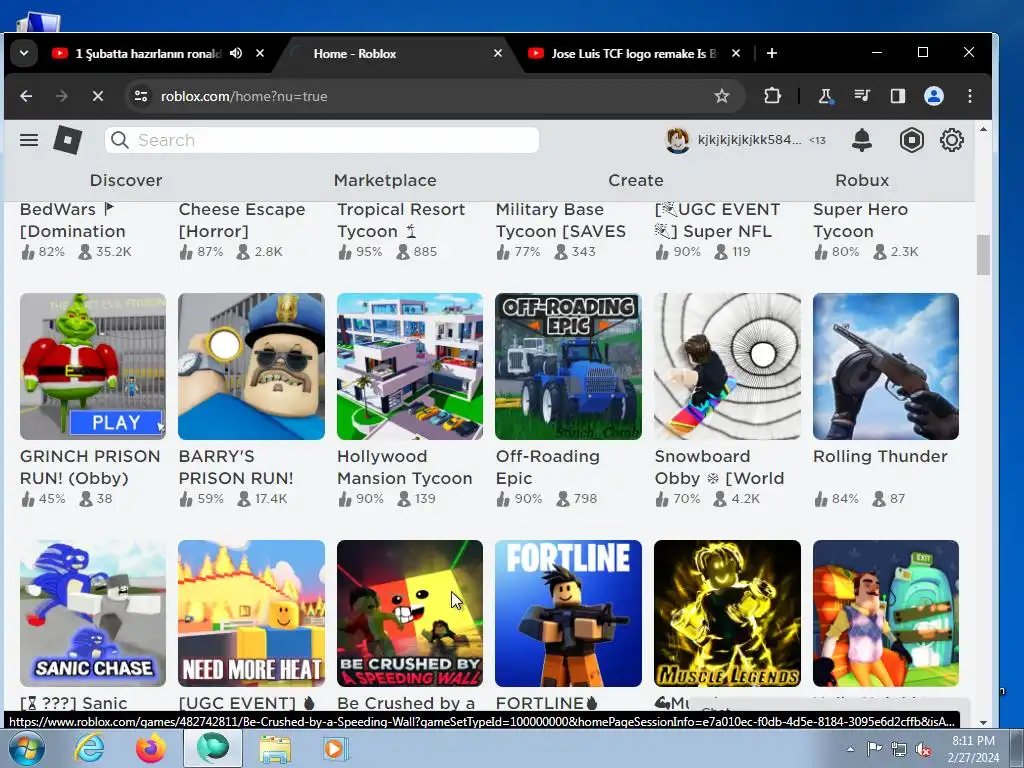1024x768 pixels.
Task: Mute the 1 Şubatta YouTube tab audio
Action: 236,53
